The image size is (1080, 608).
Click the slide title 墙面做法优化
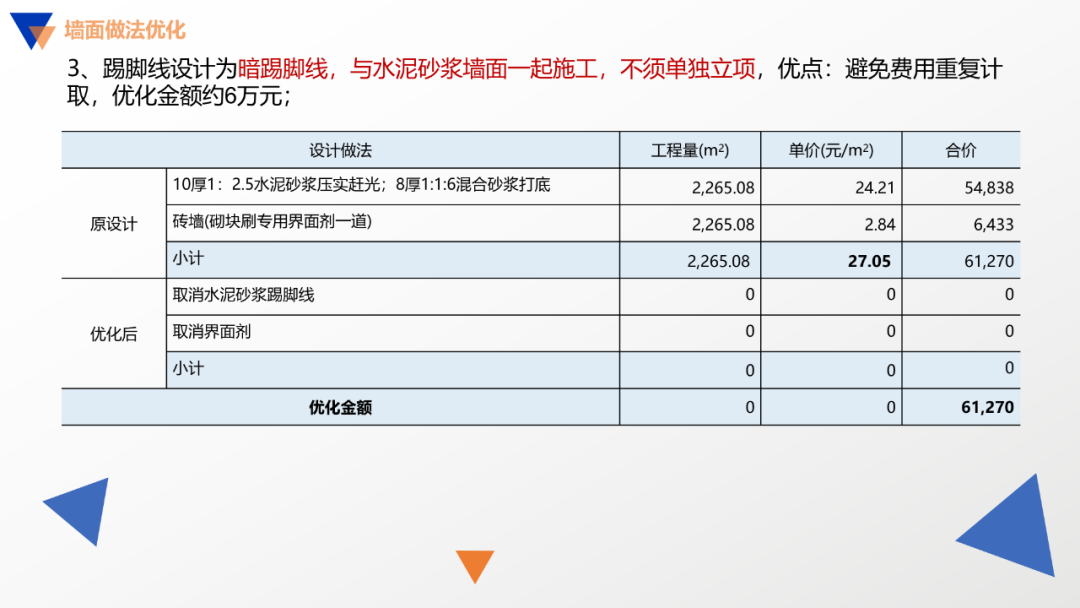pos(125,30)
